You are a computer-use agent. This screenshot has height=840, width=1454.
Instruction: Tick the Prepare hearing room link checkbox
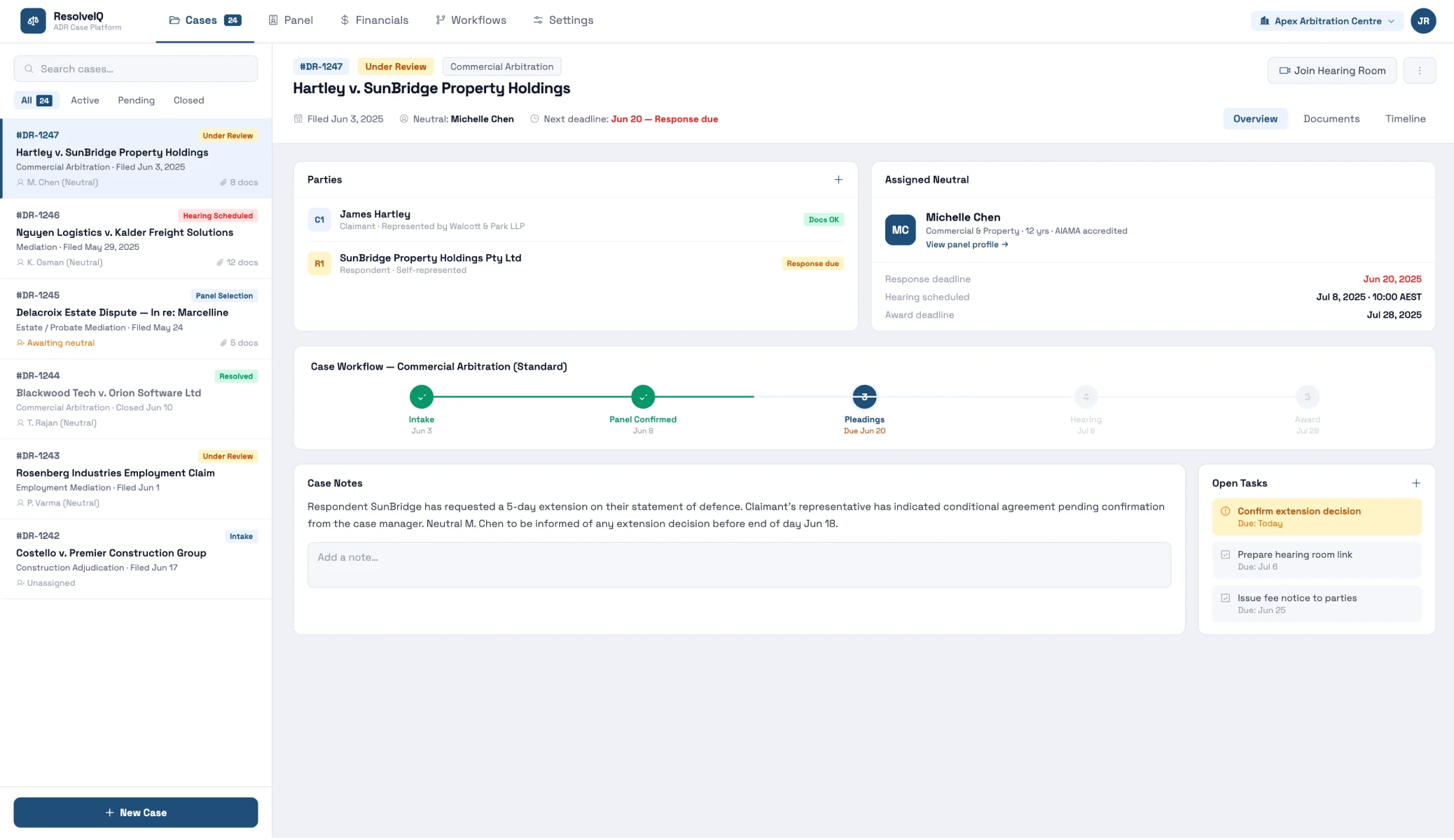pyautogui.click(x=1225, y=554)
